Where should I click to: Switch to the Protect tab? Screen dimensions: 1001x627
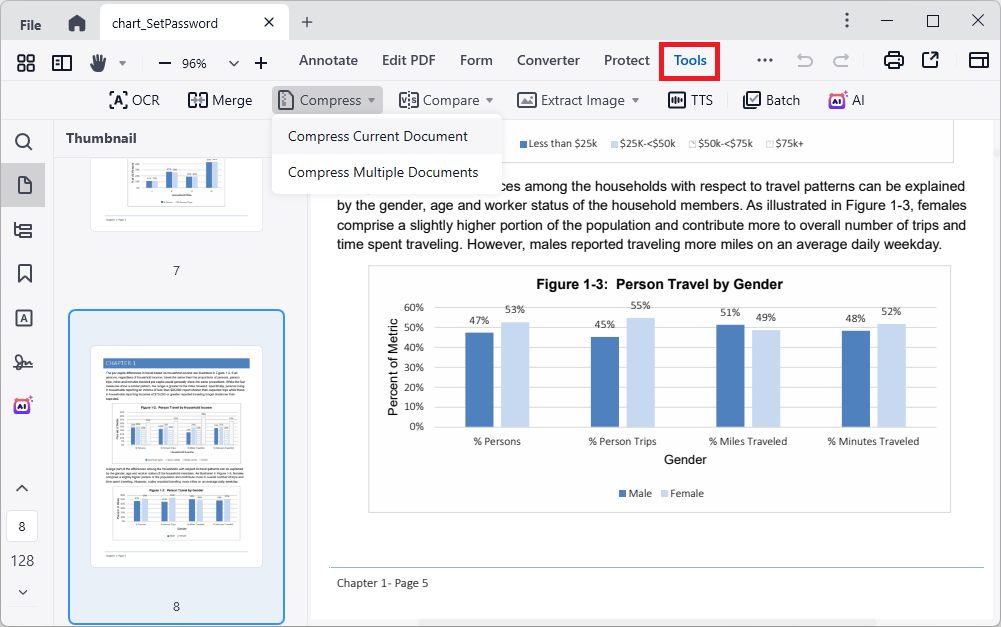[627, 60]
